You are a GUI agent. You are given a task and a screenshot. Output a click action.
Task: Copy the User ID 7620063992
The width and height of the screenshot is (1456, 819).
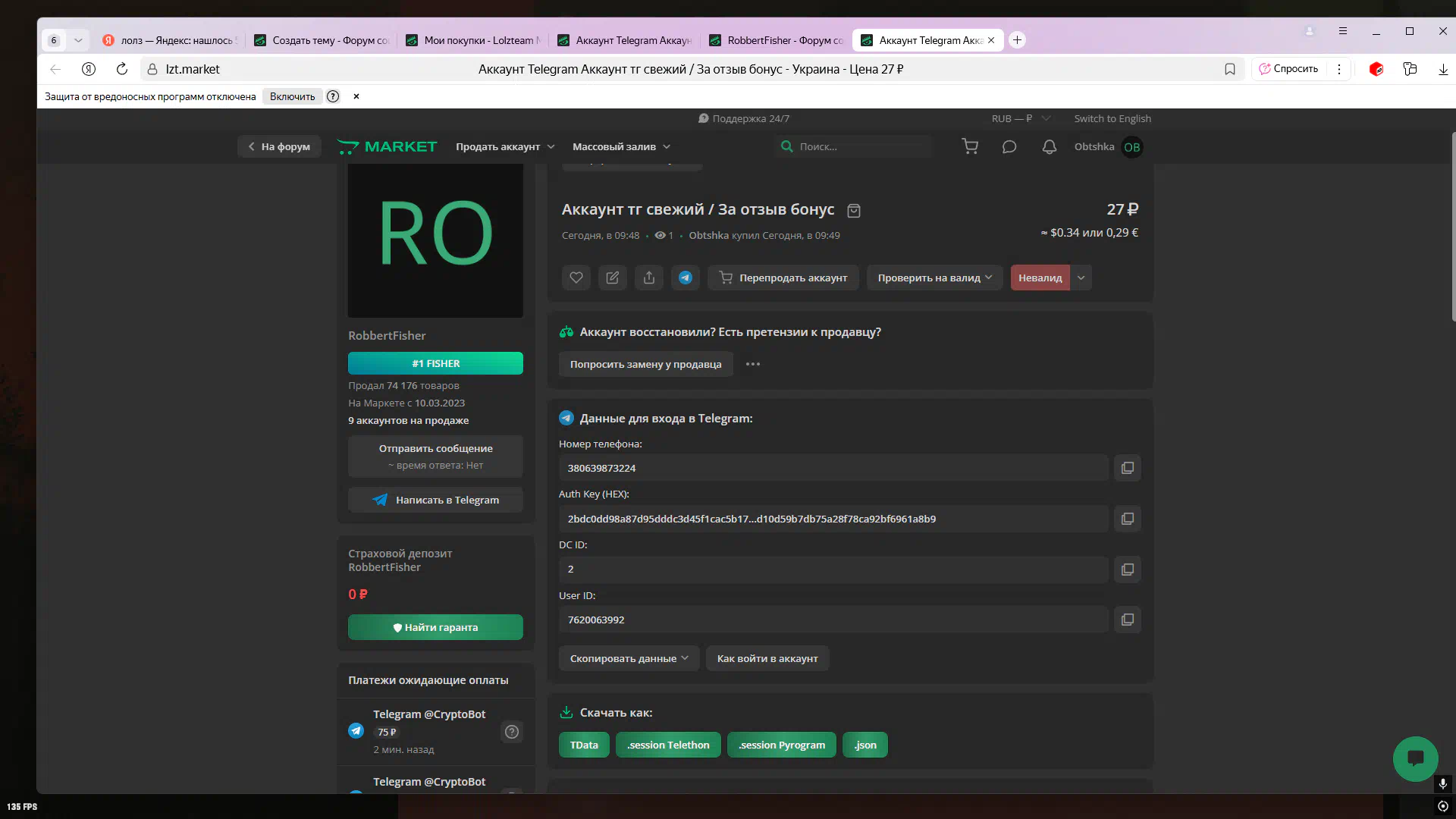pyautogui.click(x=1128, y=620)
